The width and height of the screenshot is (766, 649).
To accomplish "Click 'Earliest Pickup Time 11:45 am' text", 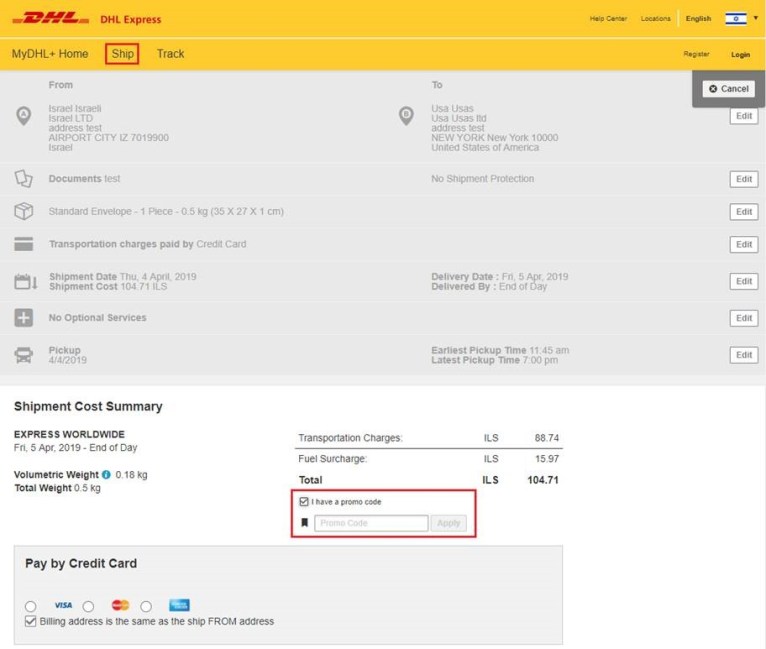I will point(500,350).
